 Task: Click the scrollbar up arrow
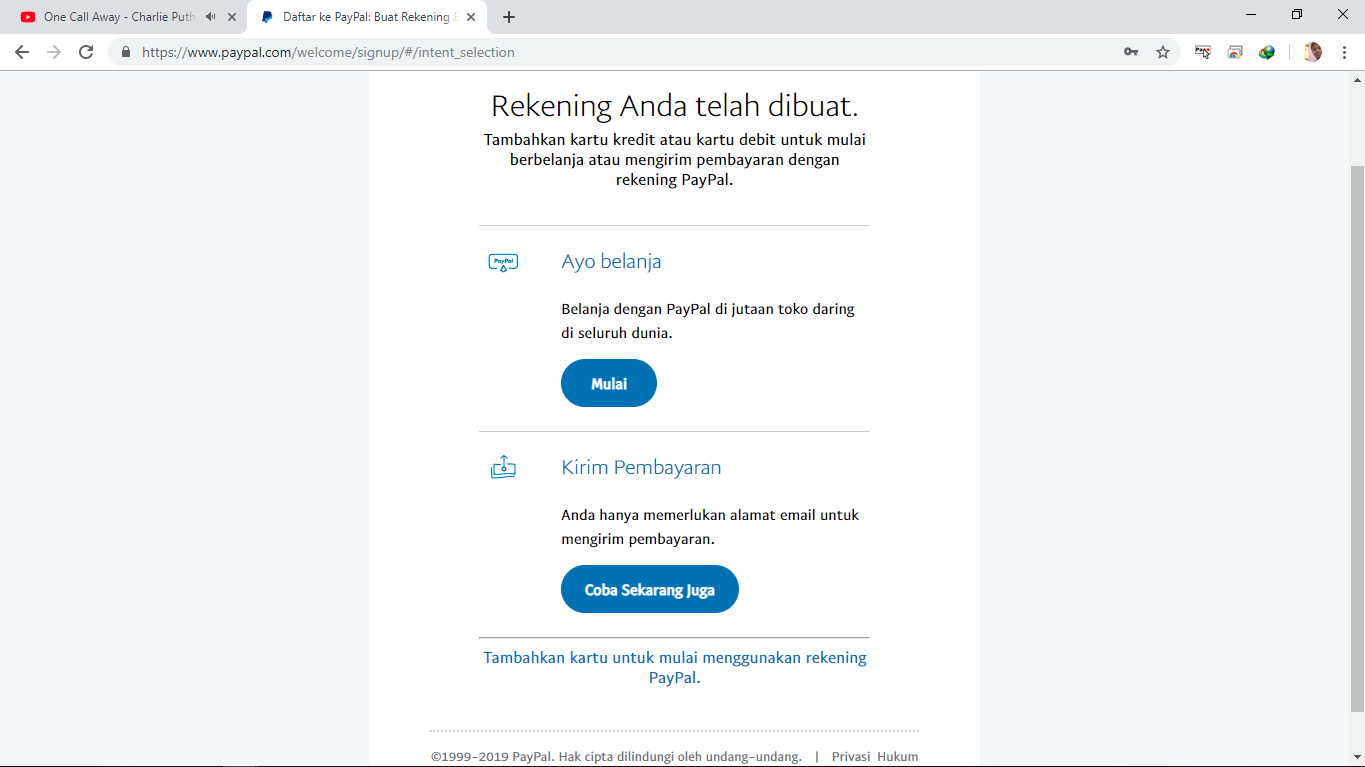click(1357, 79)
